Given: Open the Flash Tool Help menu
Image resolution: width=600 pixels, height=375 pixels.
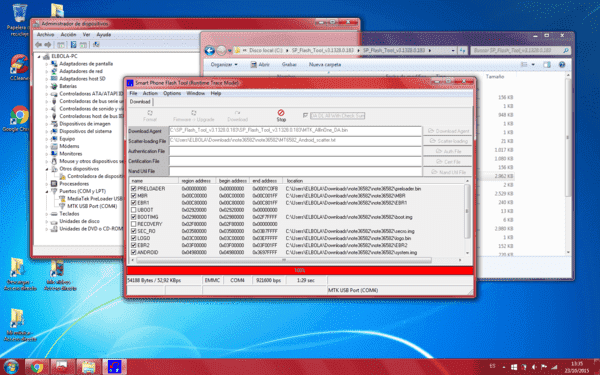Looking at the screenshot, I should [216, 93].
